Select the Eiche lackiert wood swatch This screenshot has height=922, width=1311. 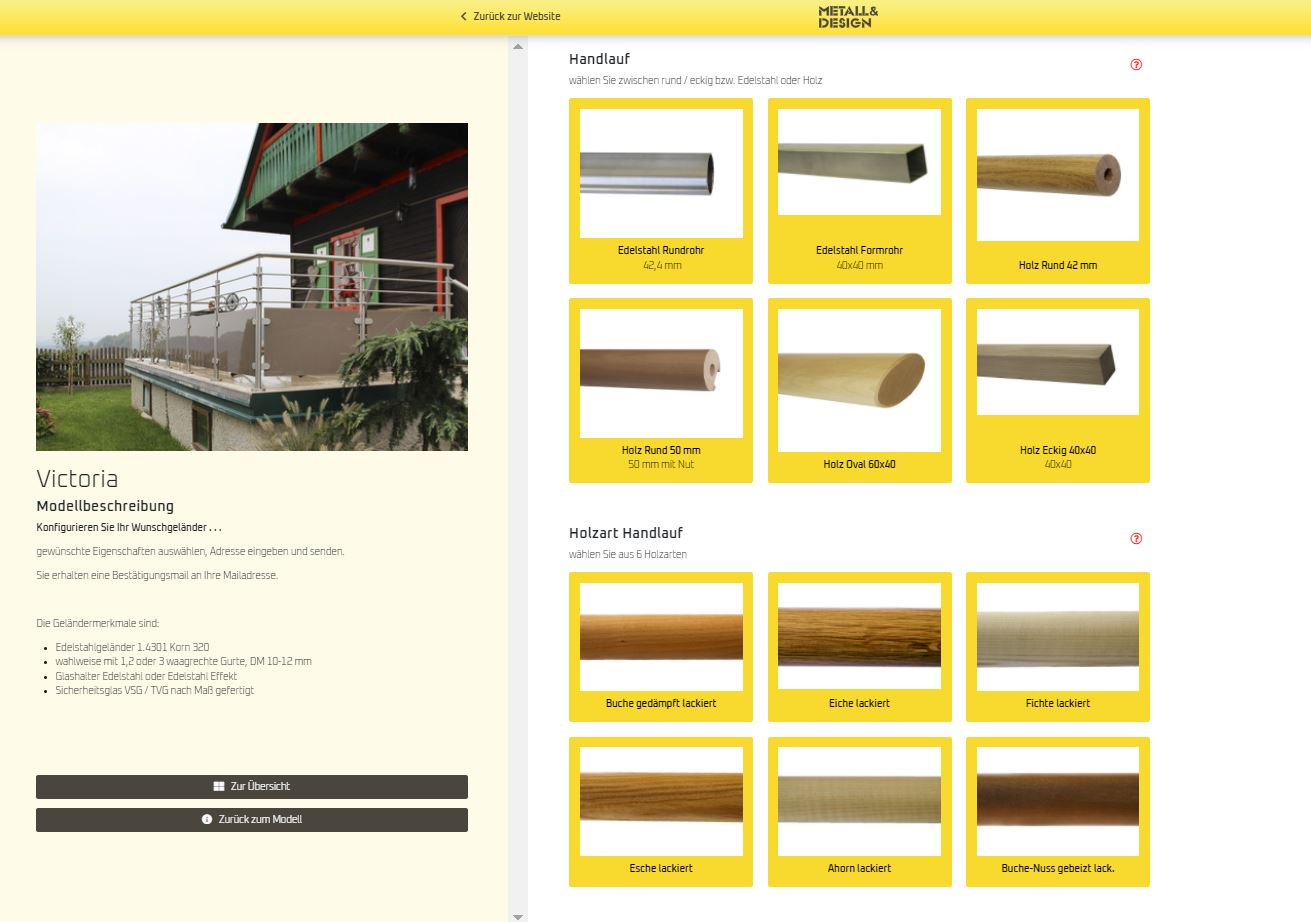859,647
